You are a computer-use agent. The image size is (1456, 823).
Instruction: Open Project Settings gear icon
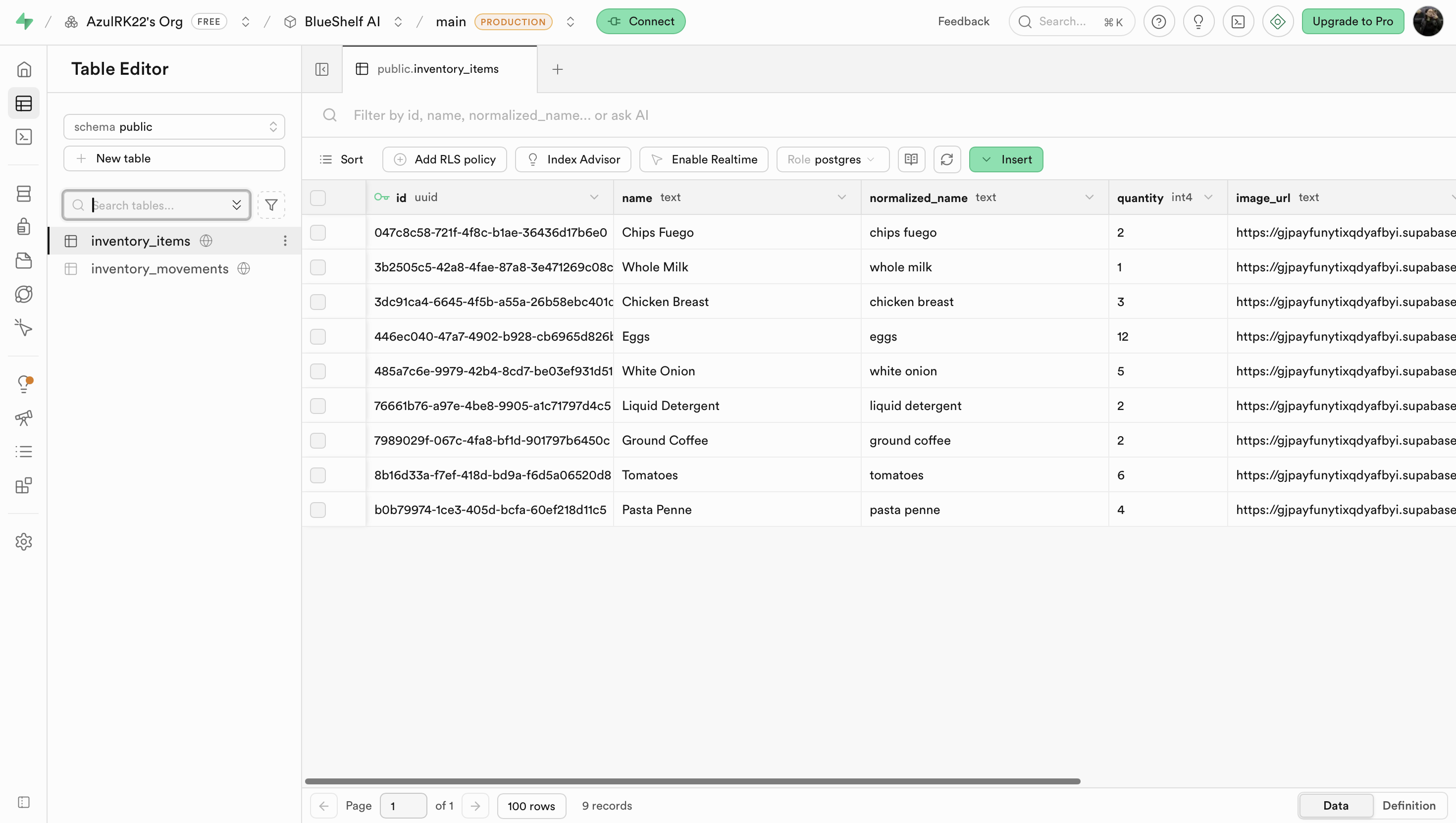(24, 542)
